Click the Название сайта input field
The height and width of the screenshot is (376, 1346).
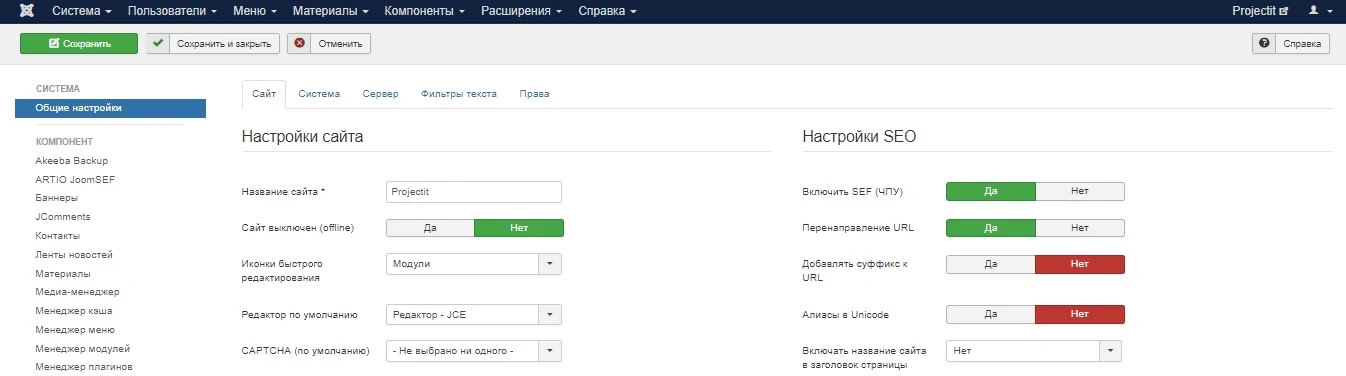[474, 192]
